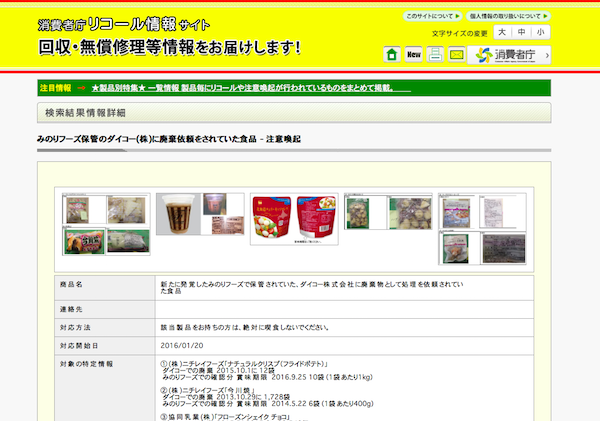Set text size to 小
The height and width of the screenshot is (421, 600).
(541, 32)
